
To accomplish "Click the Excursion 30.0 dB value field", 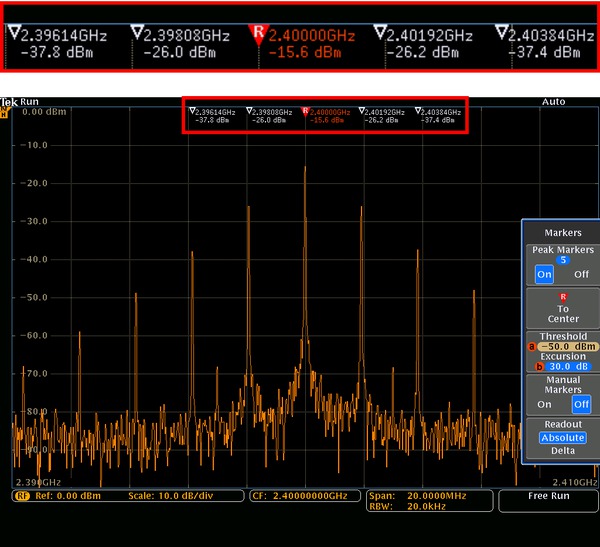I will (x=568, y=366).
